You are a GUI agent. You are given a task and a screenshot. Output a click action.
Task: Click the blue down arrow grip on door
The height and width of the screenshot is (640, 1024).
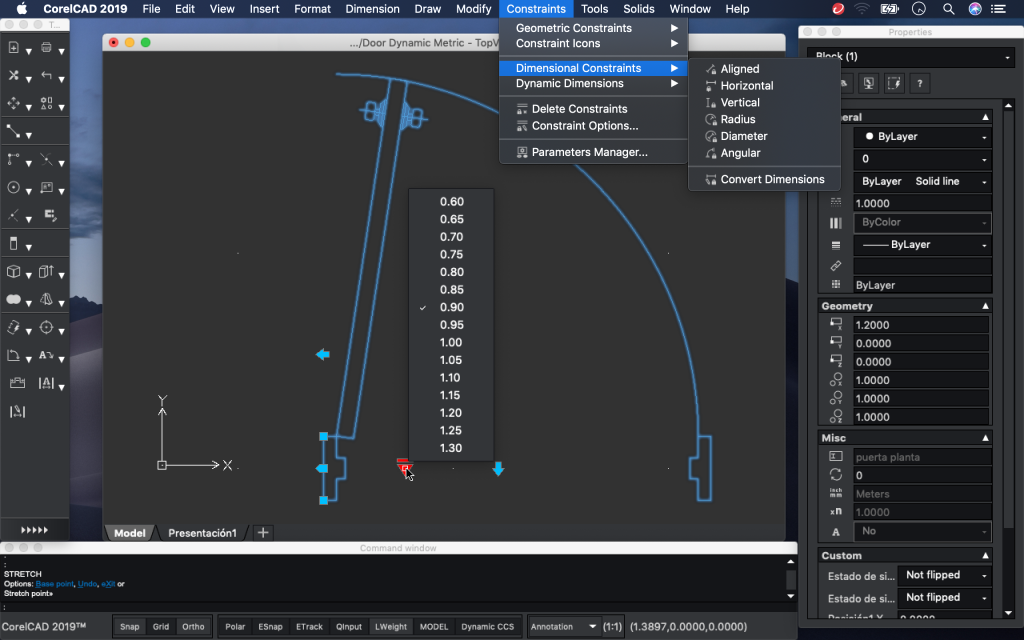pos(498,468)
